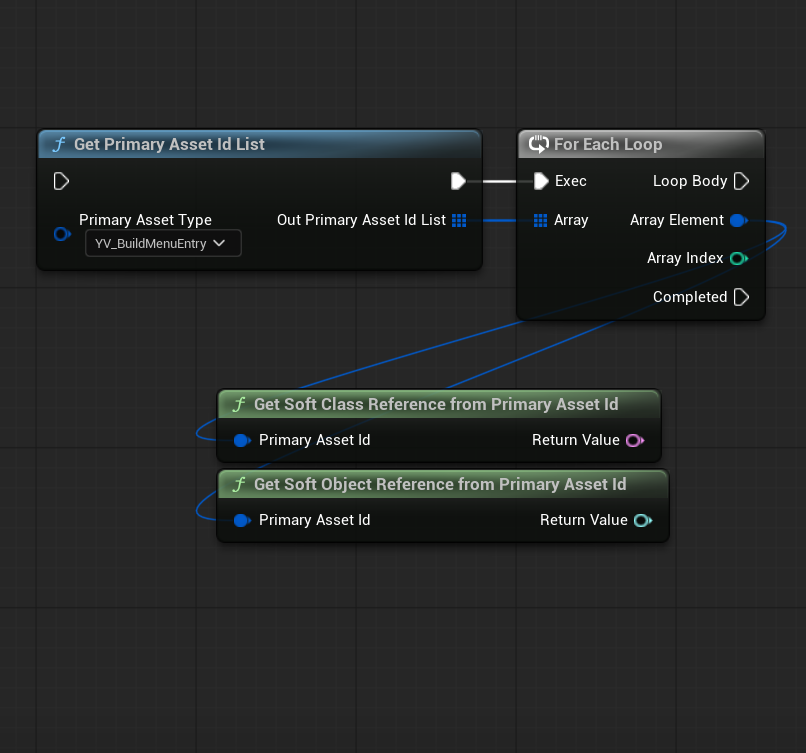Screen dimensions: 806x753
Task: Select Get Soft Class Reference from Primary Asset Id node
Action: (438, 404)
